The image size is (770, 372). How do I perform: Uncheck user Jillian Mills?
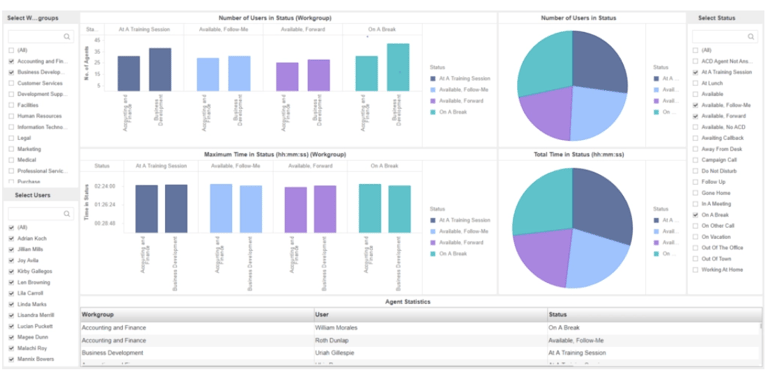point(11,249)
